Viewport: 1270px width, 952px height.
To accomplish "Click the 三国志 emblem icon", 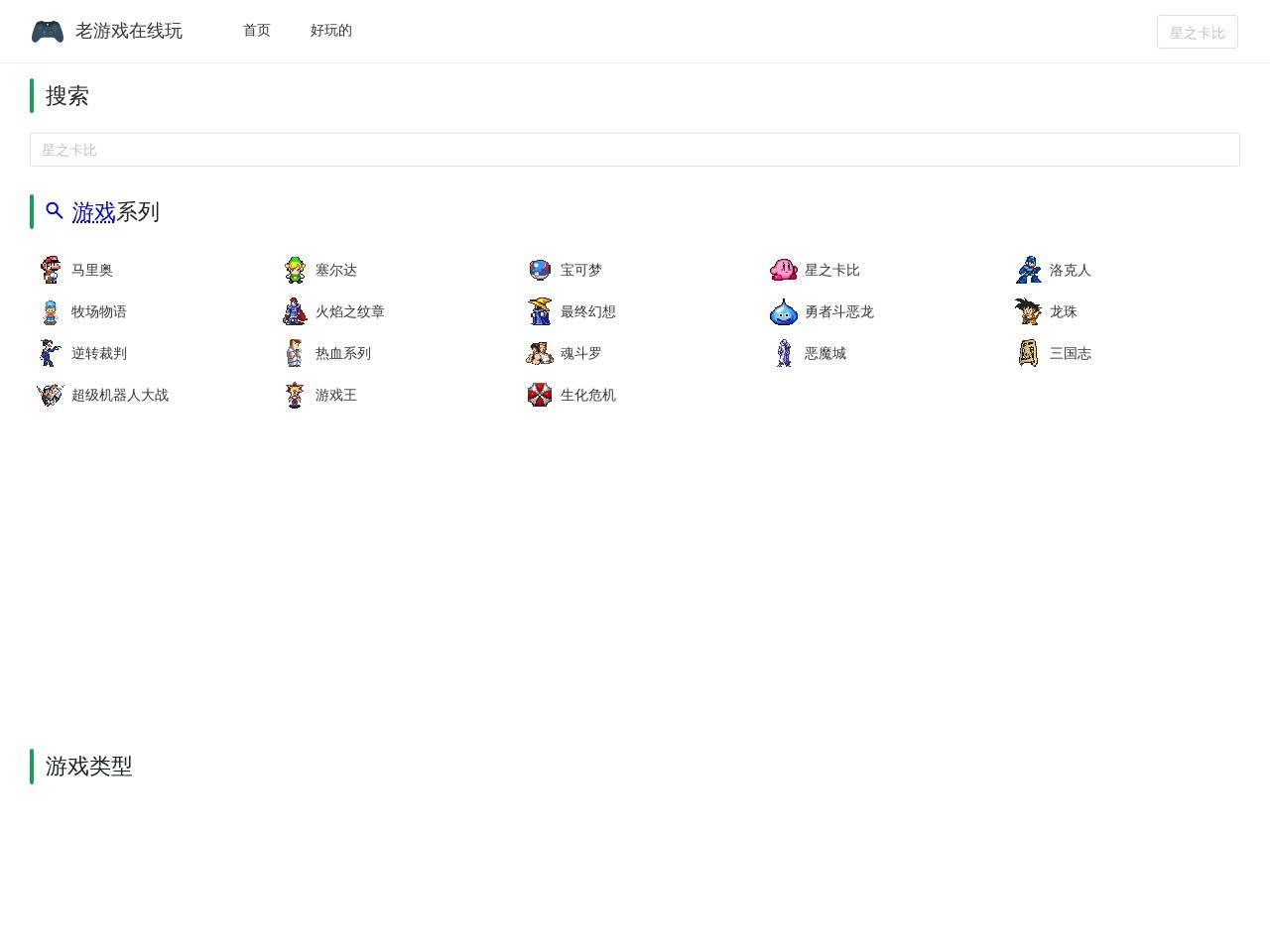I will pyautogui.click(x=1029, y=353).
